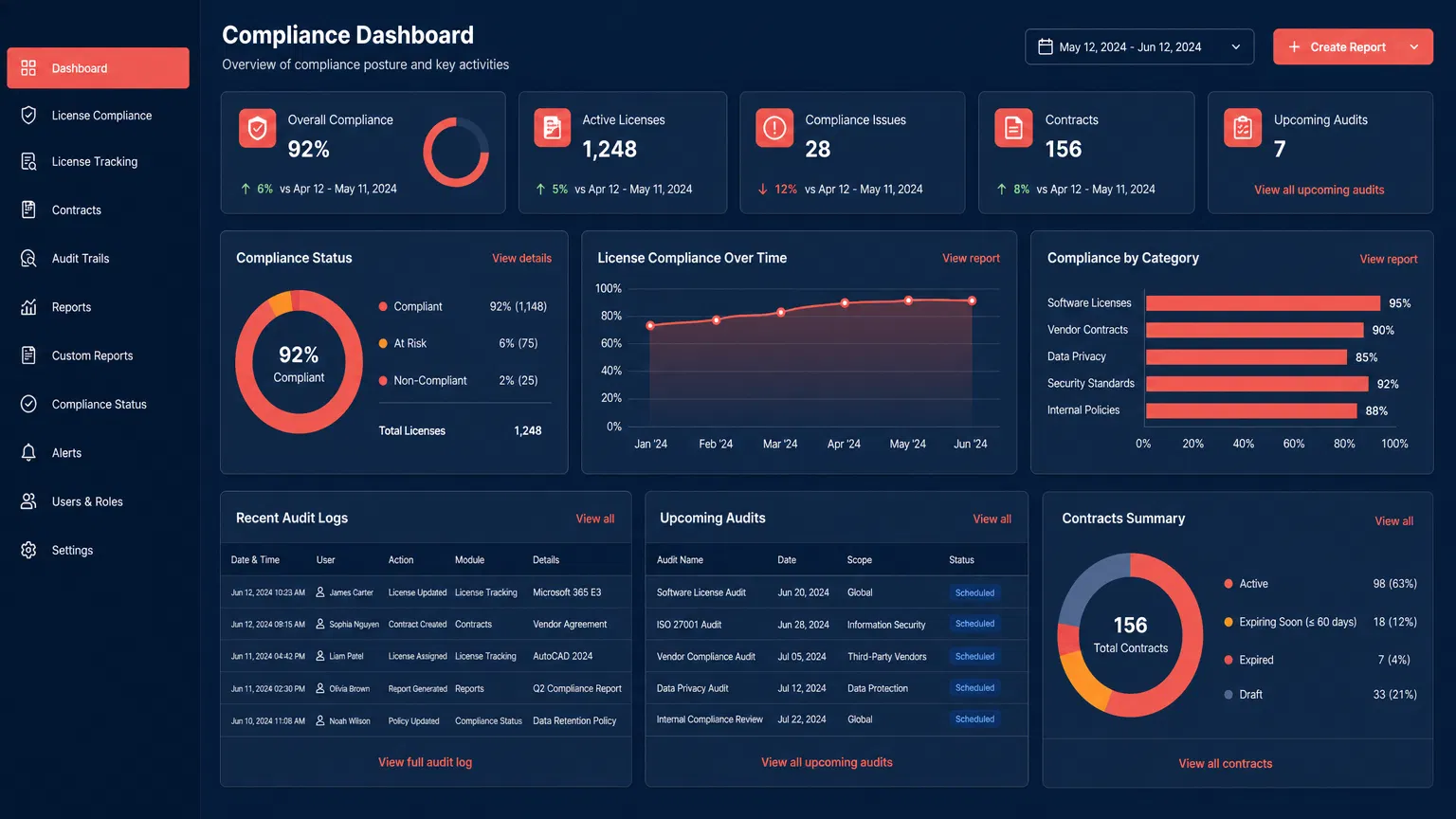Click the Jun '24 data point on line chart
The width and height of the screenshot is (1456, 819).
point(972,301)
